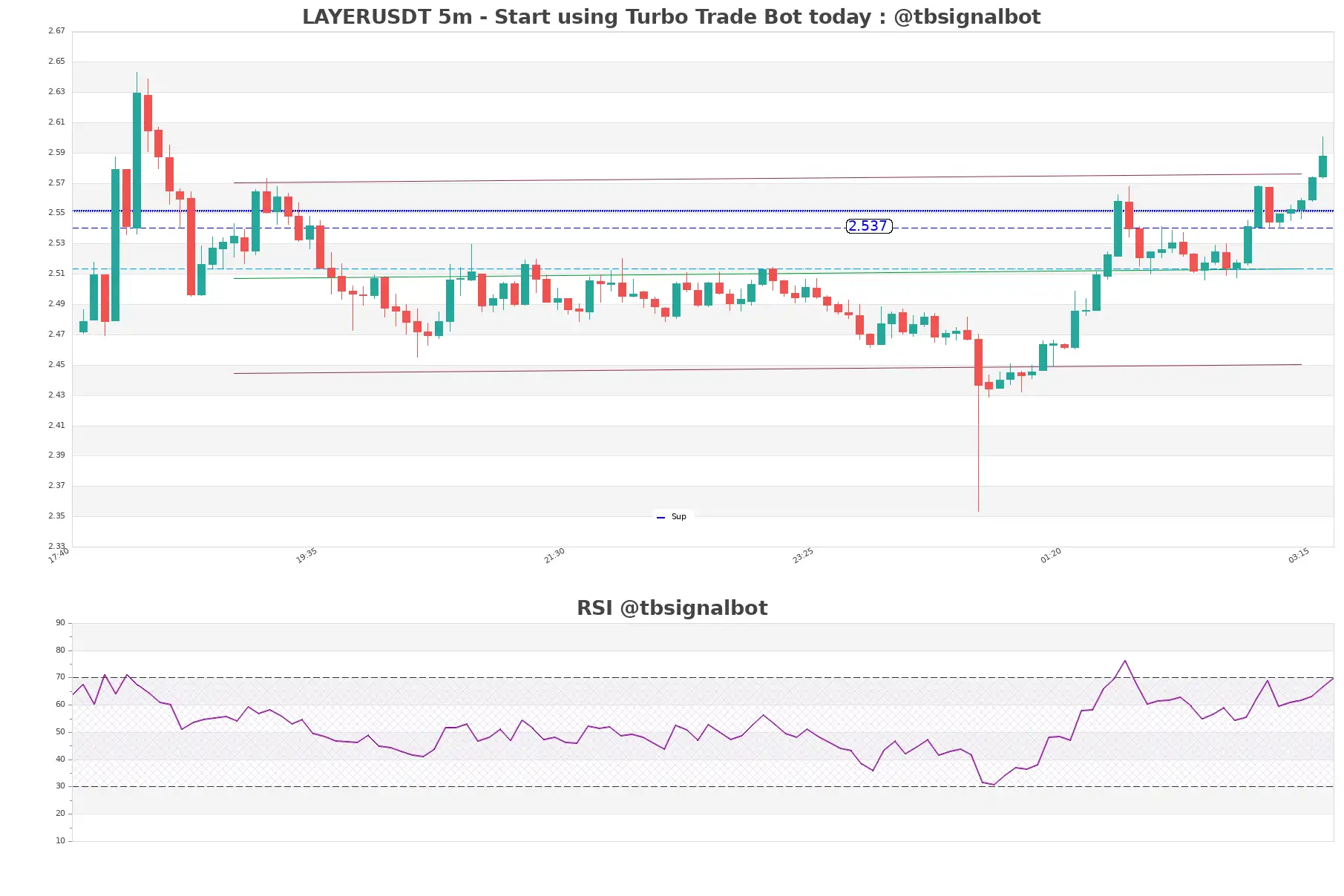Click the RSI @tbsignalbot subtitle
The height and width of the screenshot is (896, 1344).
[x=672, y=608]
